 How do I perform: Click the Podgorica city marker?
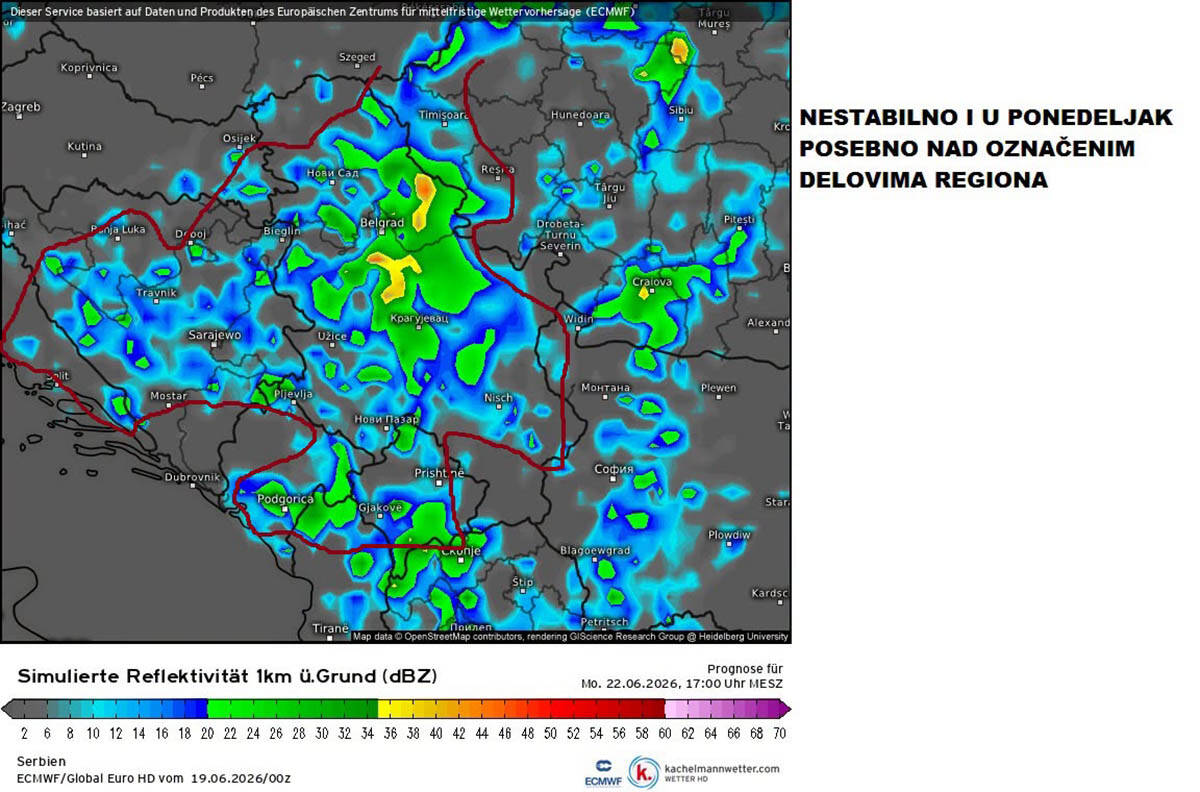tap(284, 509)
